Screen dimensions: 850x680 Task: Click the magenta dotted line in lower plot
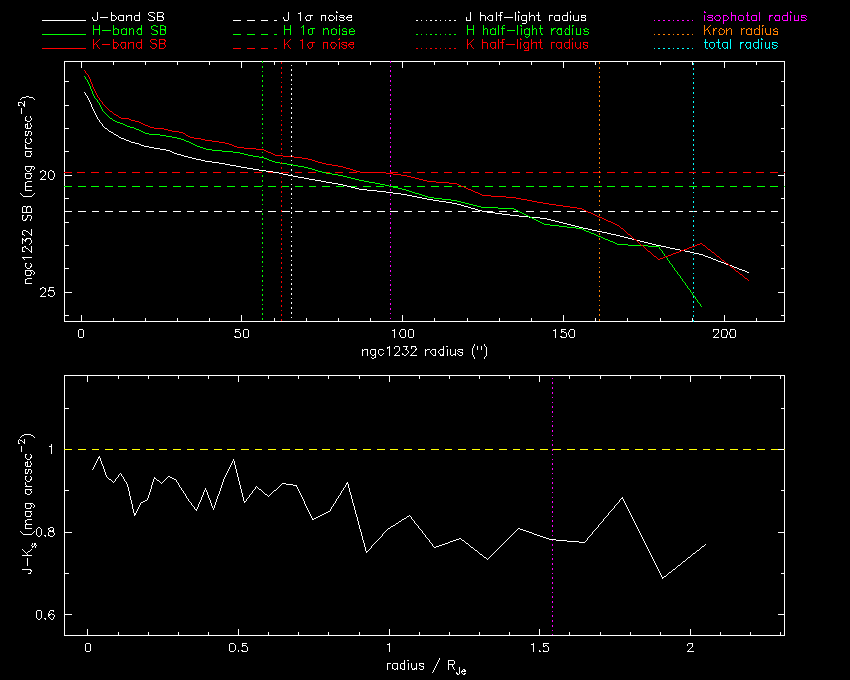[552, 520]
